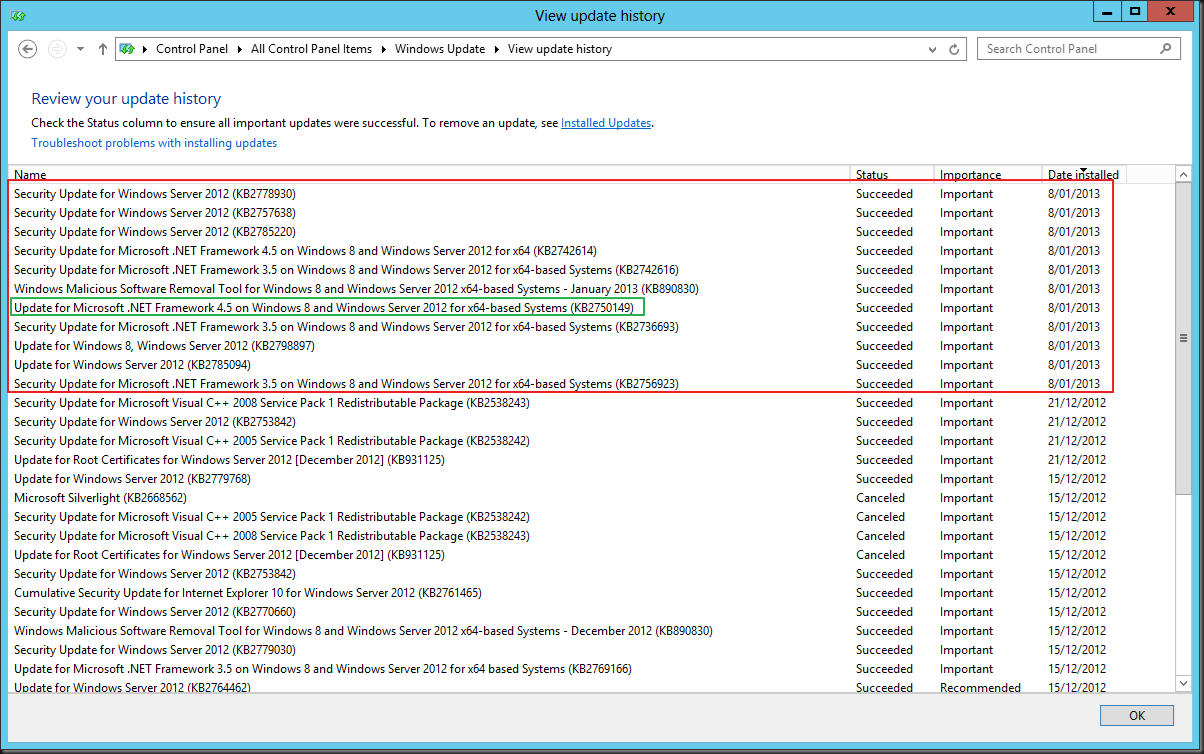The width and height of the screenshot is (1204, 754).
Task: Sort by the Importance column header
Action: click(x=988, y=174)
